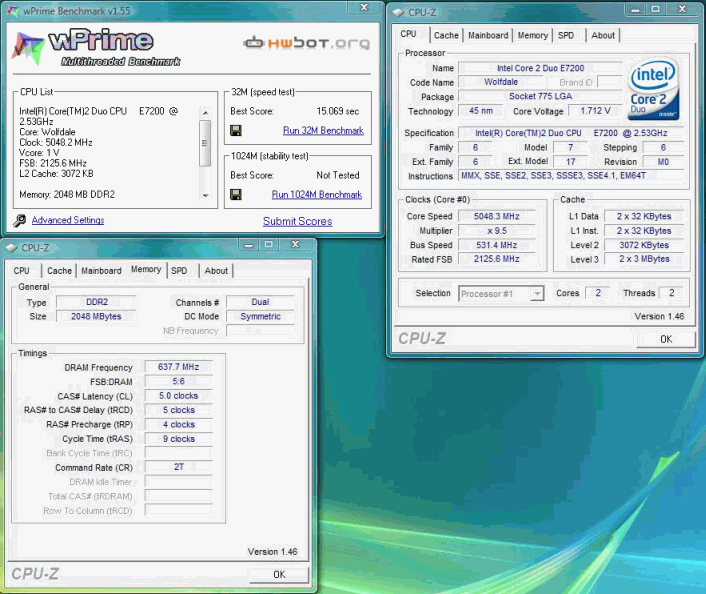
Task: Click the CPU List scroll down arrow
Action: click(205, 195)
